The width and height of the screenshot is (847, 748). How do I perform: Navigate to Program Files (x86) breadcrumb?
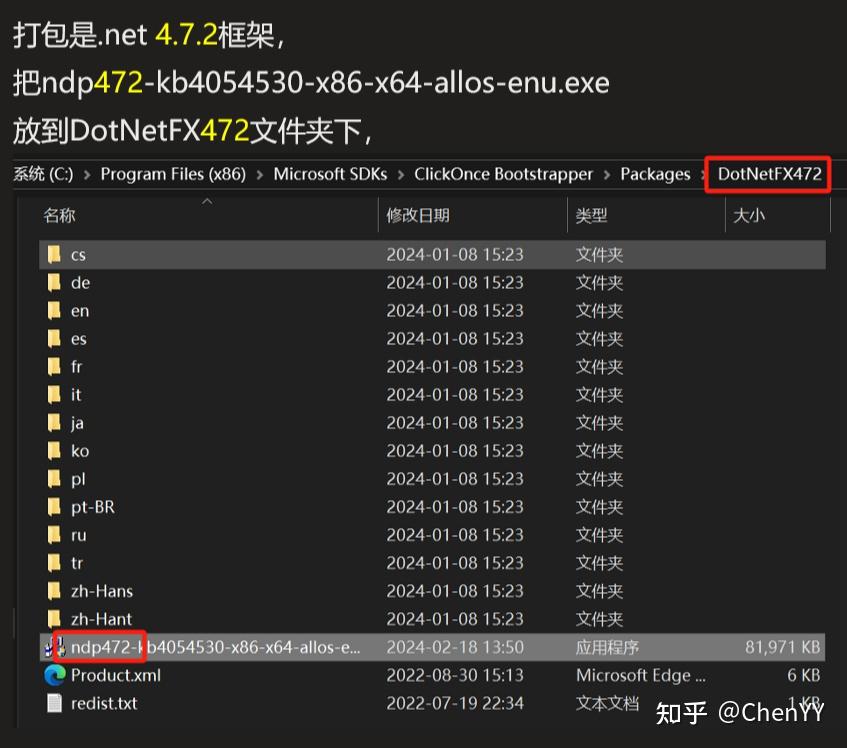click(x=173, y=174)
